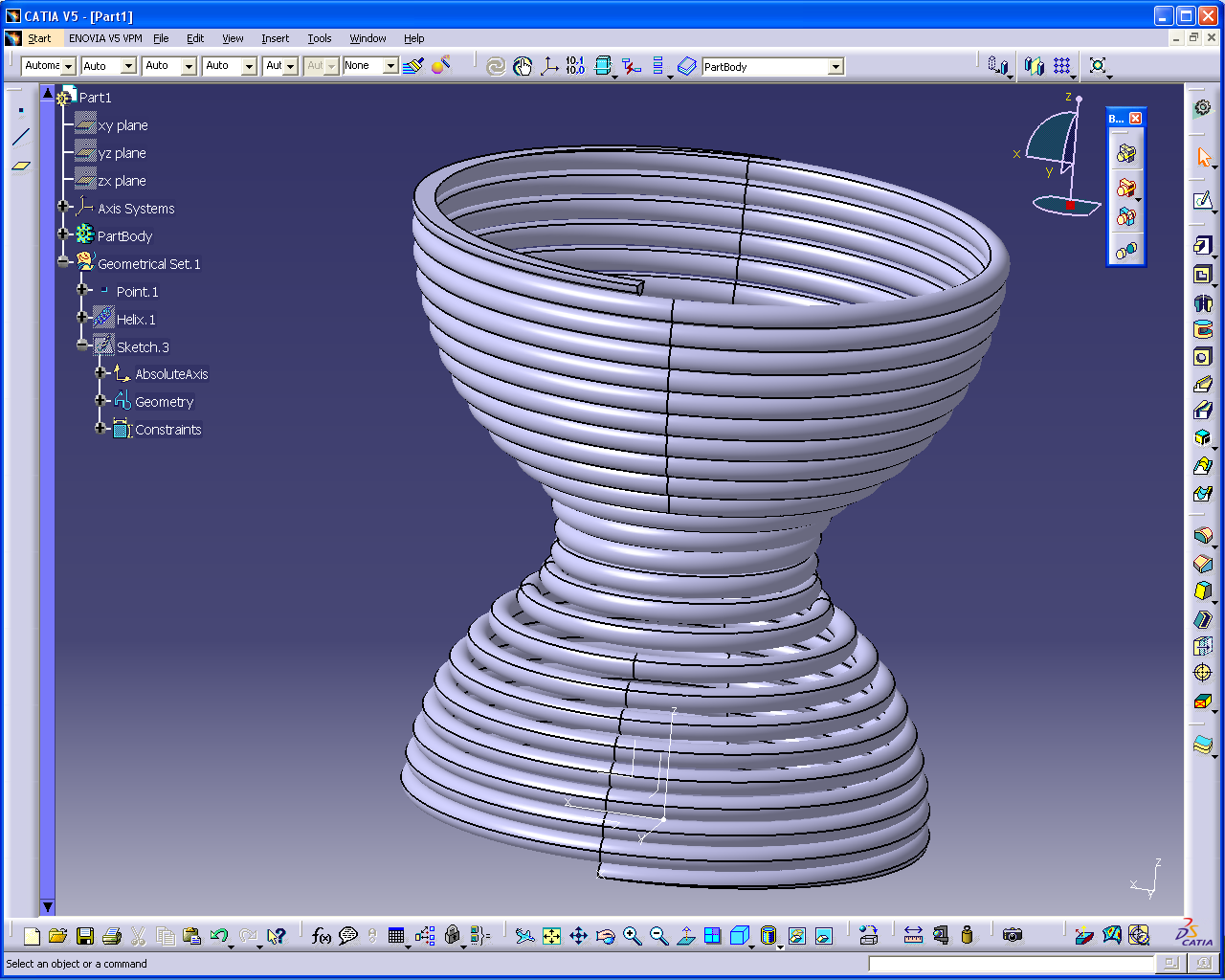The height and width of the screenshot is (980, 1225).
Task: Collapse the Sketch.3 tree node
Action: click(x=82, y=345)
